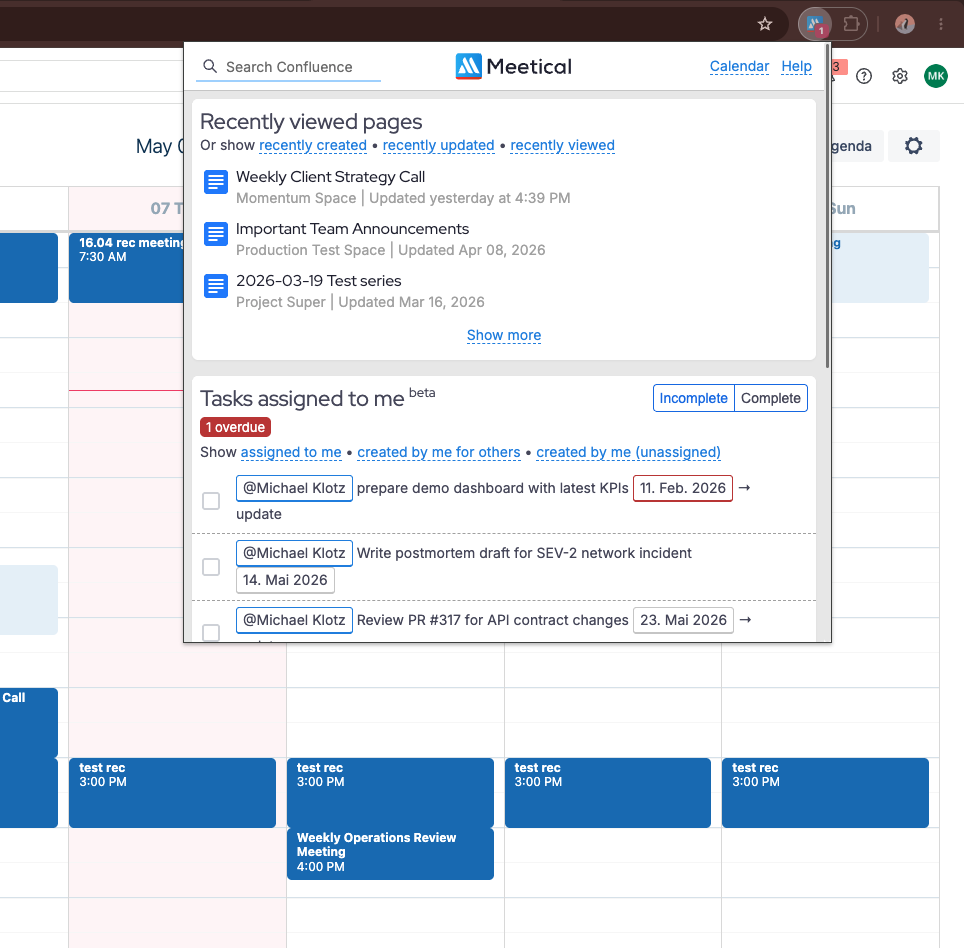
Task: Click the Meetical logo
Action: (513, 66)
